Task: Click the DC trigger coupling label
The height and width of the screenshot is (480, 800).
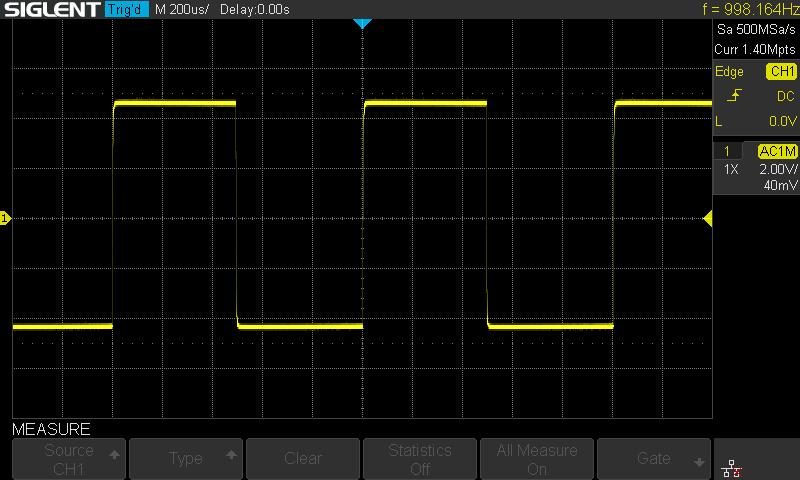Action: coord(785,96)
